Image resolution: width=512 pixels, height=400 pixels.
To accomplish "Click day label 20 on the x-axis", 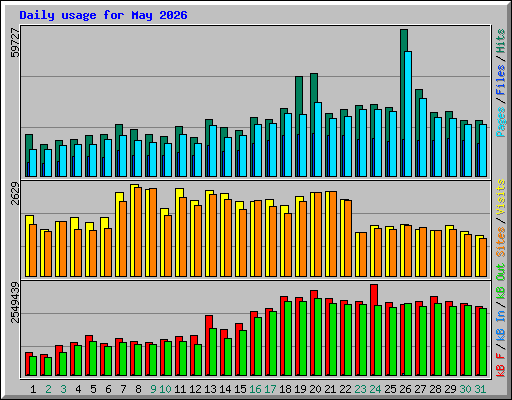I will coord(315,389).
